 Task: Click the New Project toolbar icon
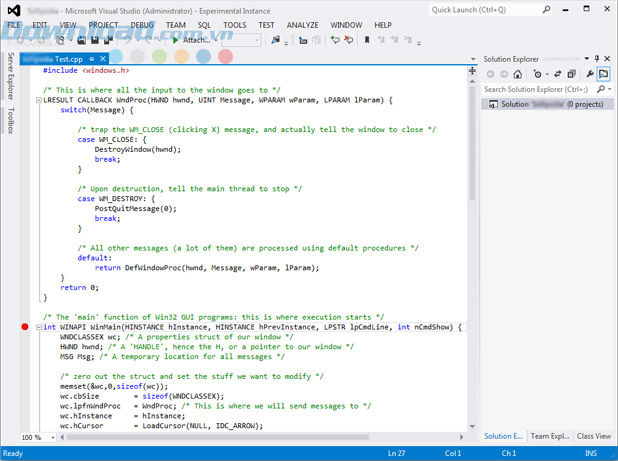(60, 40)
